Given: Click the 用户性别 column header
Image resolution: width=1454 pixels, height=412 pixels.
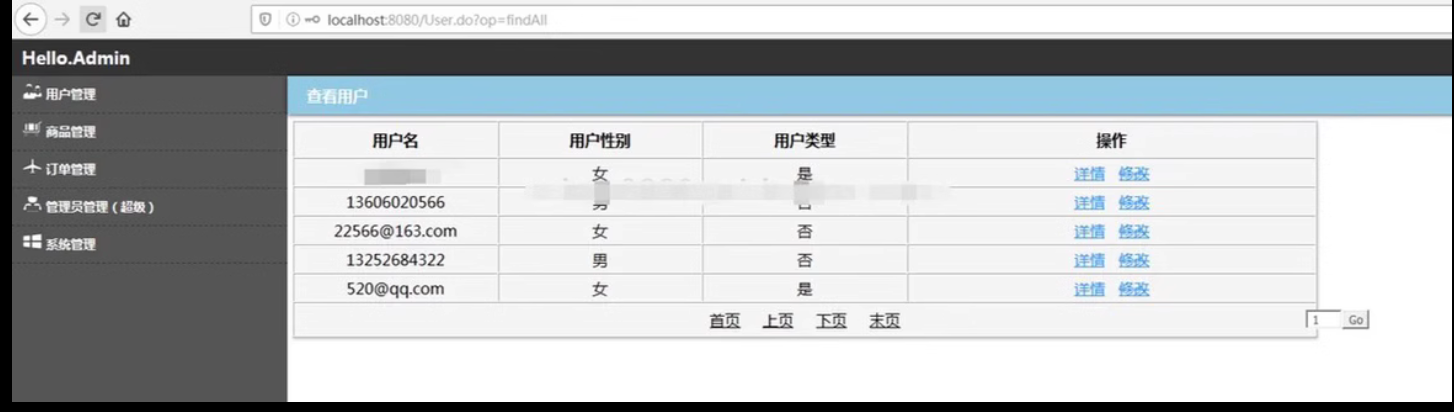Looking at the screenshot, I should [600, 141].
